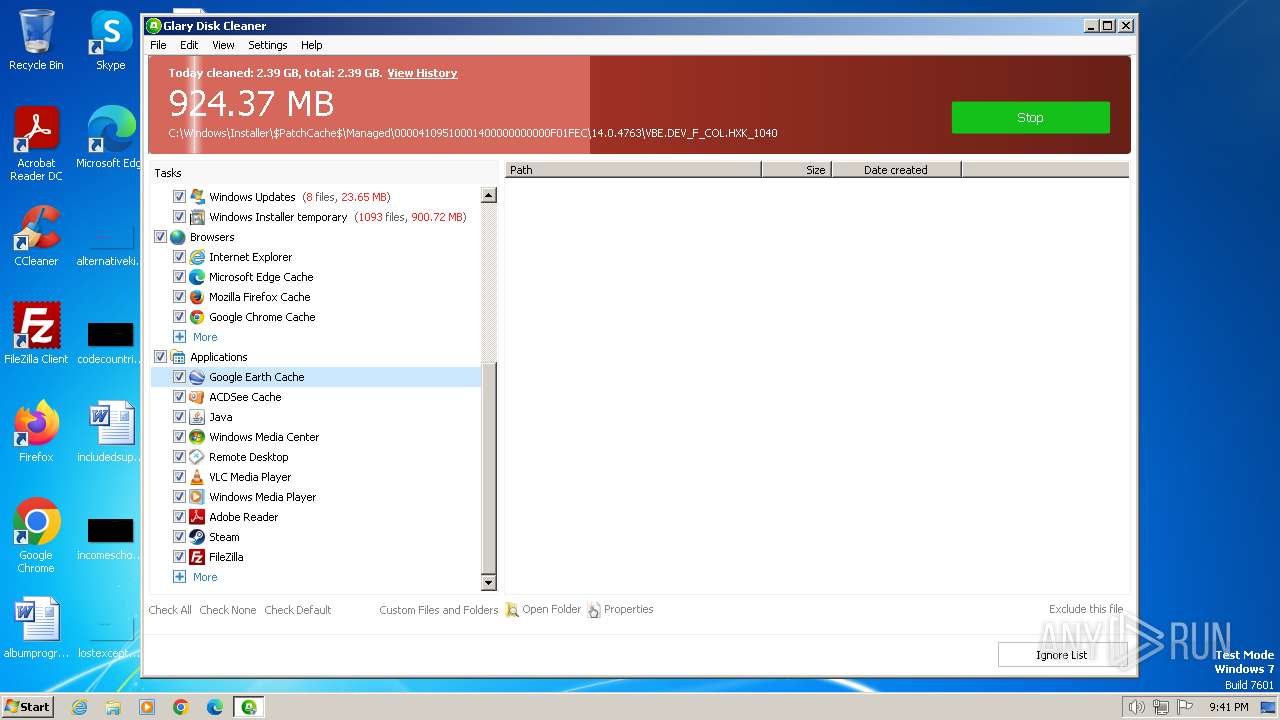Open Recycle Bin on desktop
Viewport: 1280px width, 720px height.
click(x=36, y=40)
